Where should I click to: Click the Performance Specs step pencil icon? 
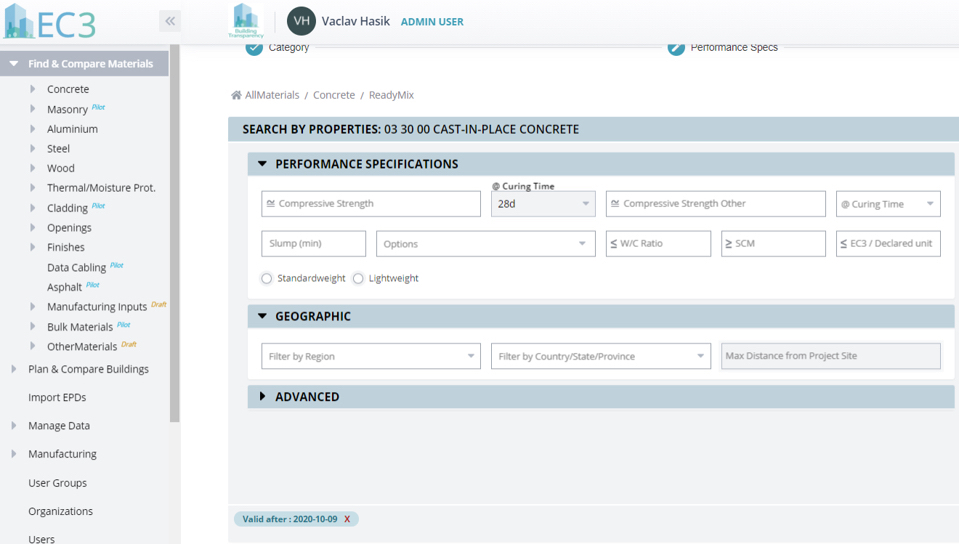676,47
